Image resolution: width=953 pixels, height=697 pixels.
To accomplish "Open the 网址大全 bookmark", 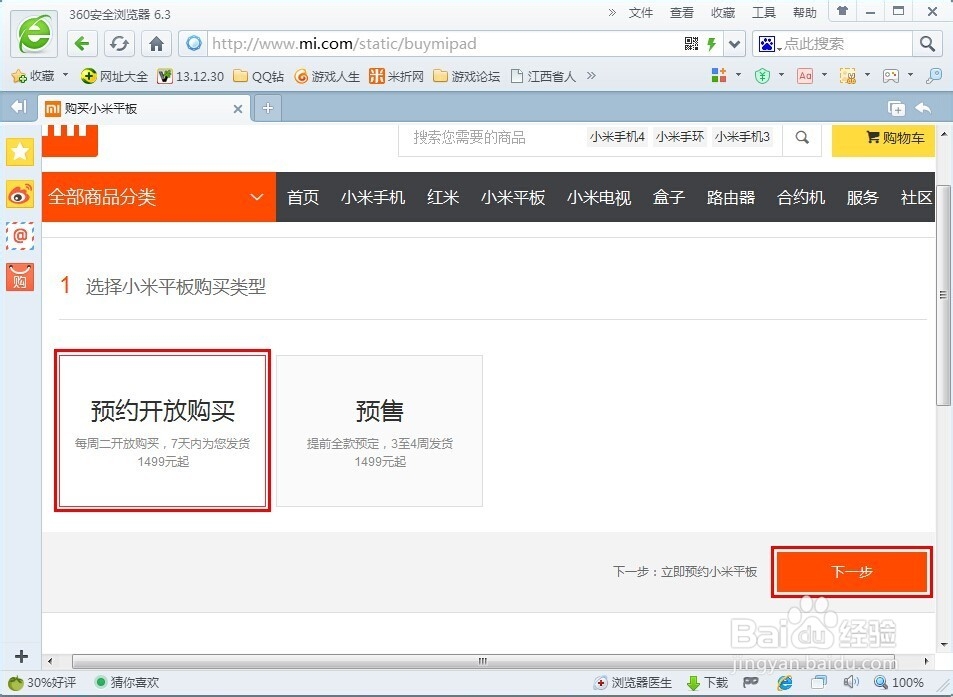I will (x=114, y=76).
